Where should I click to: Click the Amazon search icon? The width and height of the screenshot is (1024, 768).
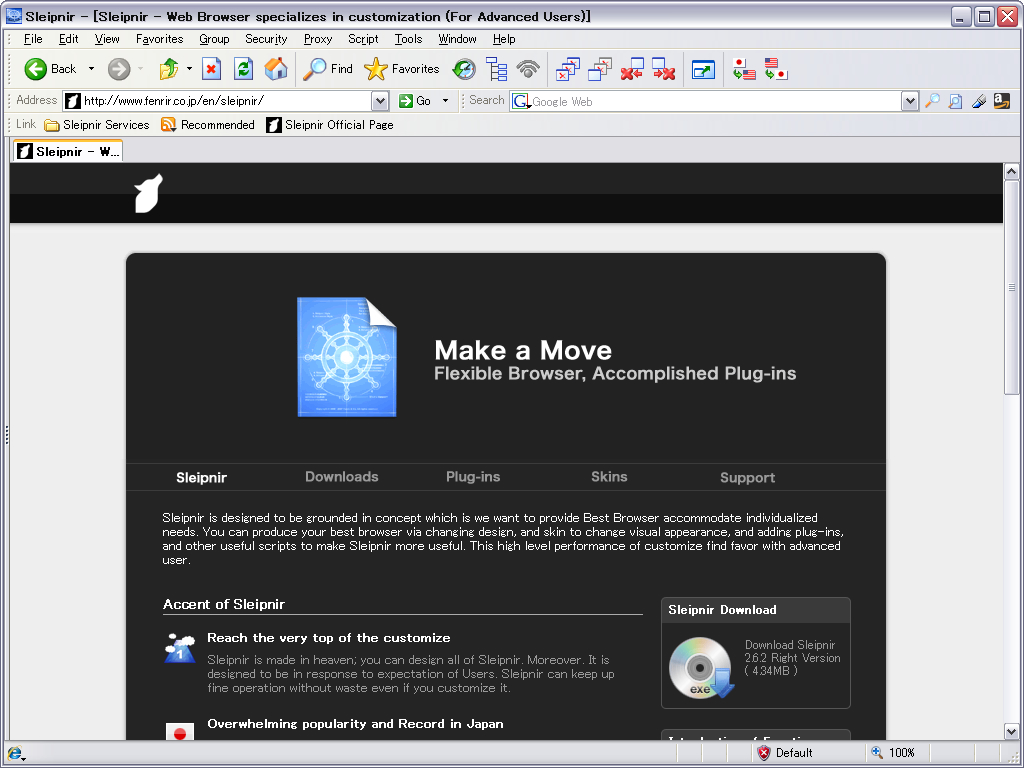coord(1001,101)
